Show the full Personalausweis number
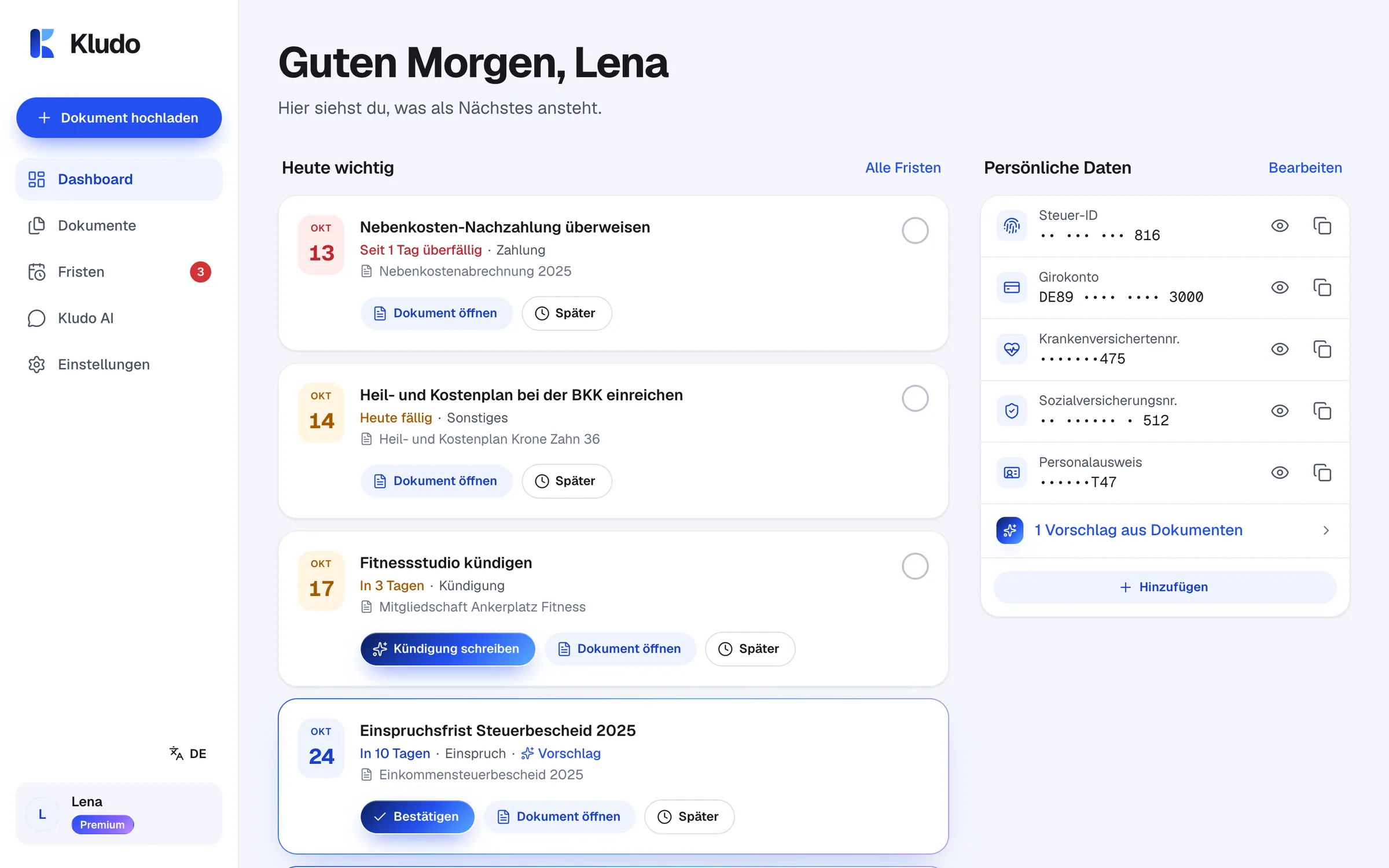 pos(1280,473)
